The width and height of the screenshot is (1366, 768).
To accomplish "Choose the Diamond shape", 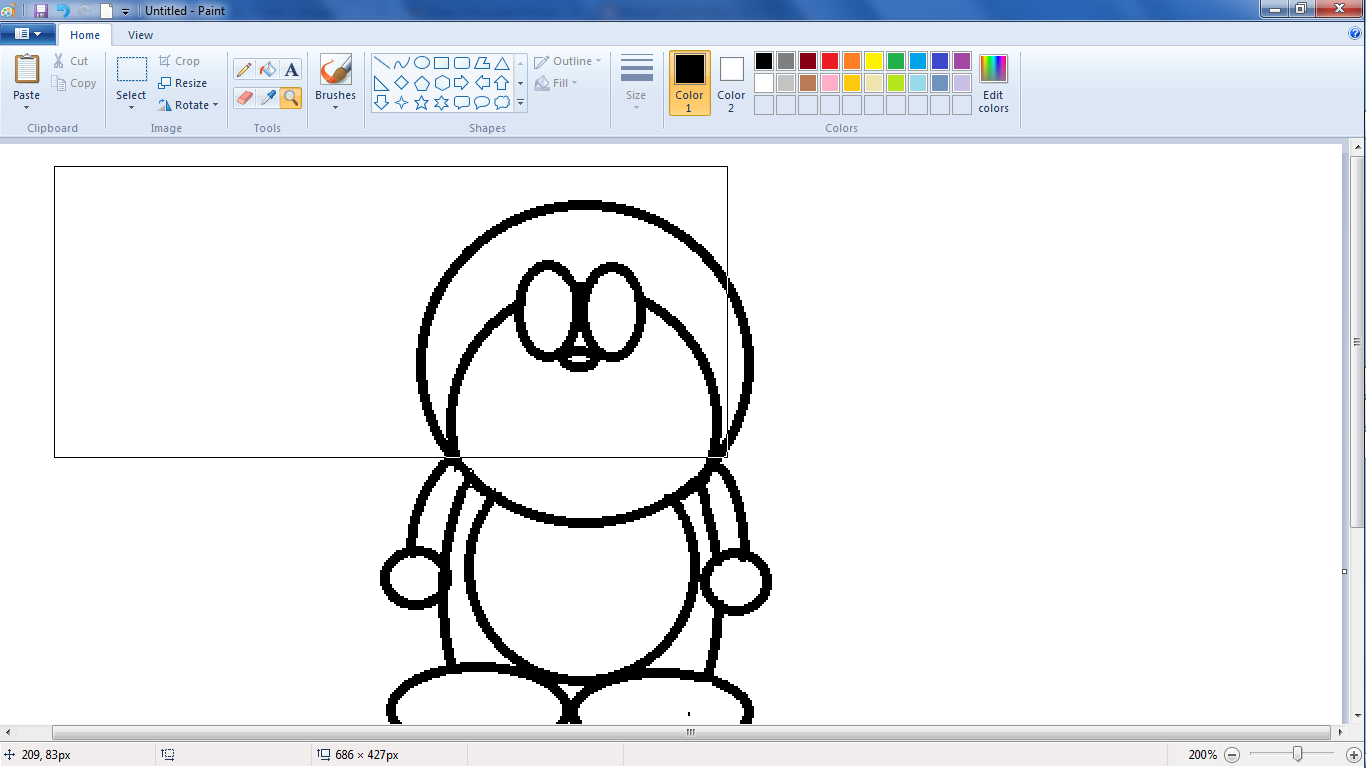I will tap(401, 83).
